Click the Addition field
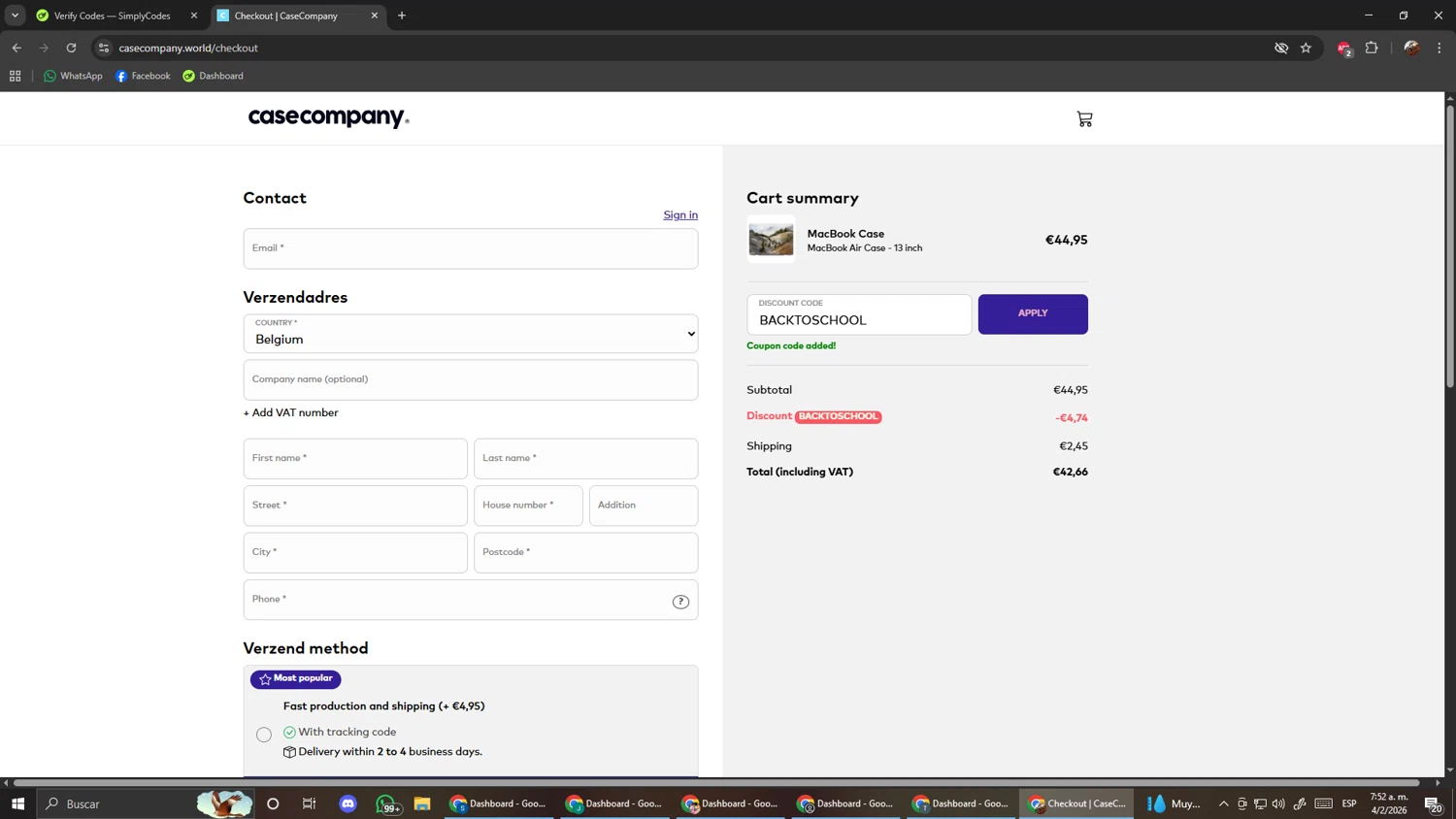1456x819 pixels. point(644,506)
